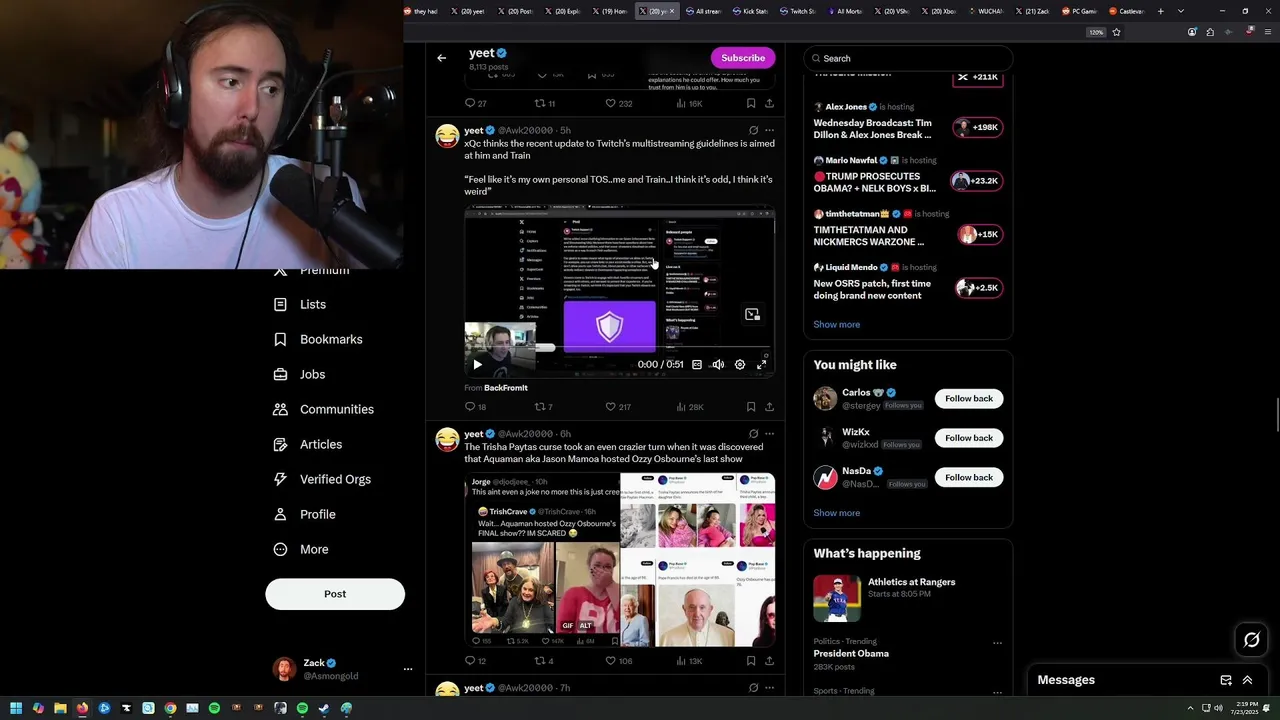Follow back WizKx

(969, 438)
